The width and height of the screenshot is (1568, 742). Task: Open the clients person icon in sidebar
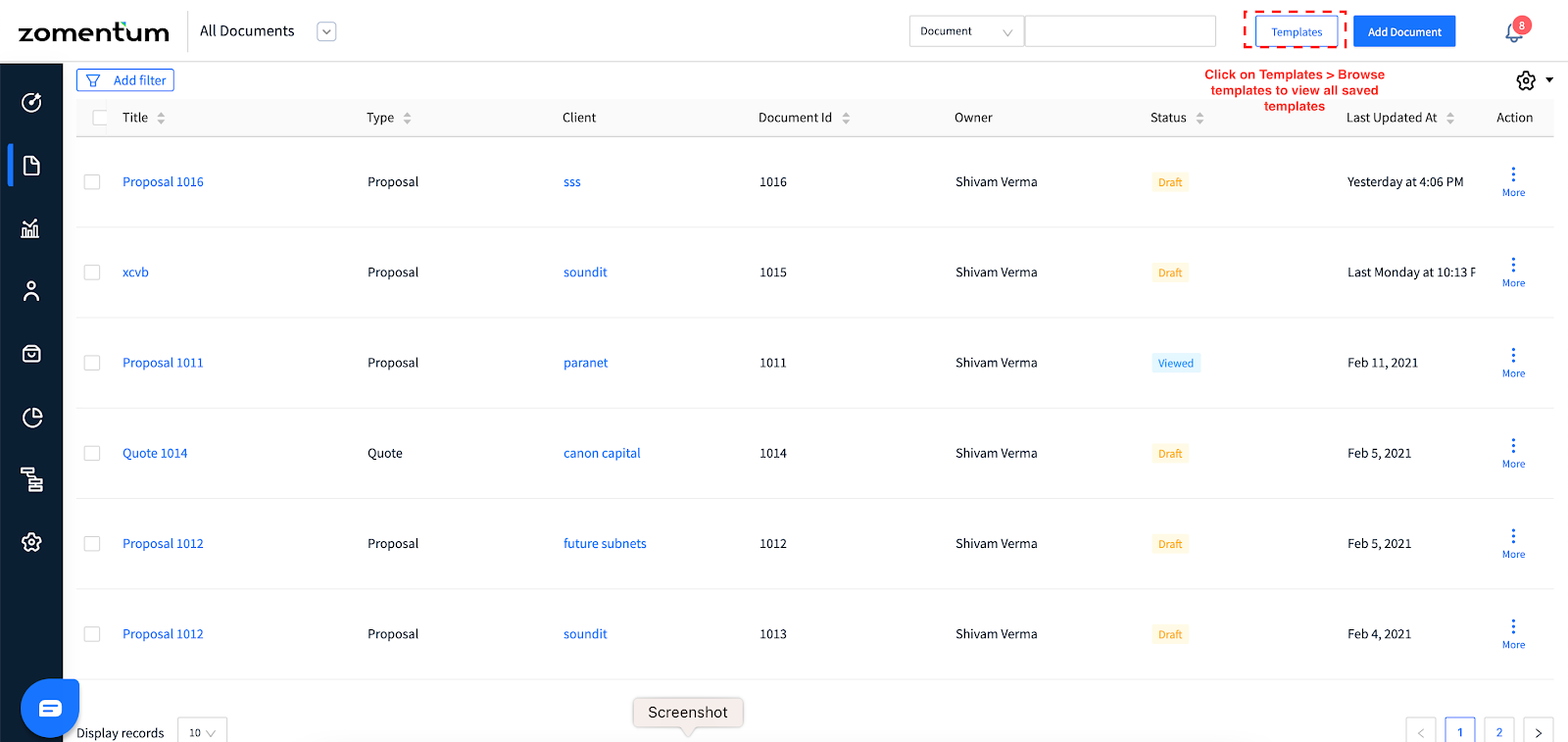[31, 291]
